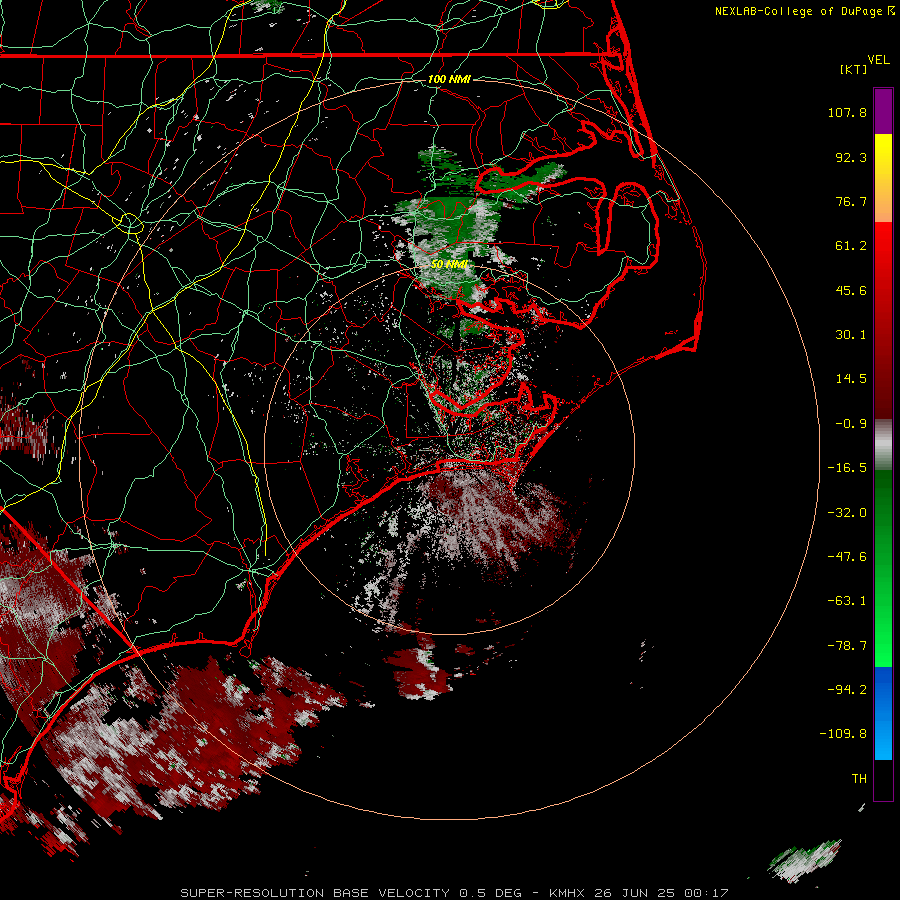Click the -78.7 legend value
This screenshot has width=900, height=900.
click(x=847, y=646)
